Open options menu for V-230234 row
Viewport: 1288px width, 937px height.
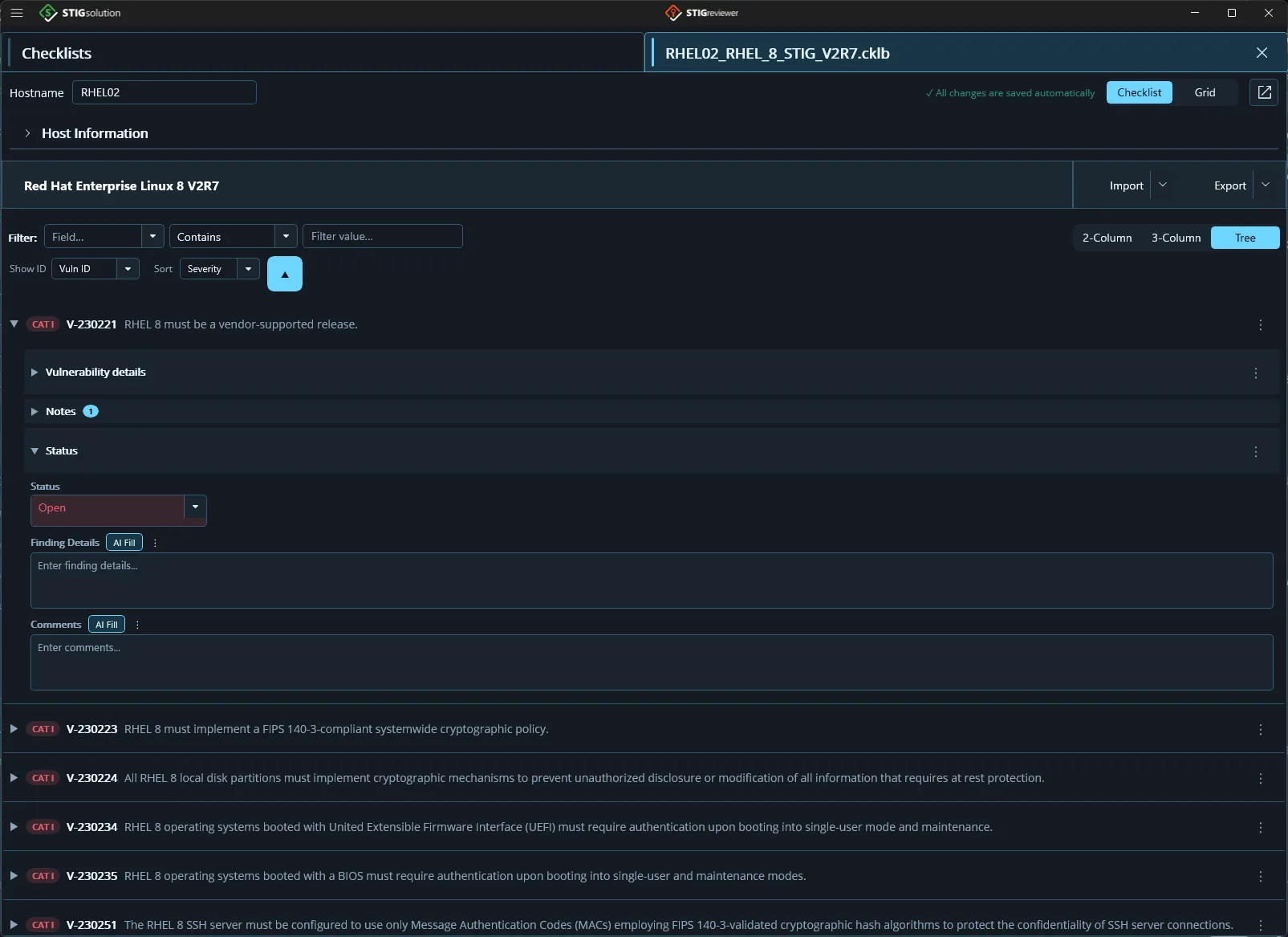1260,828
